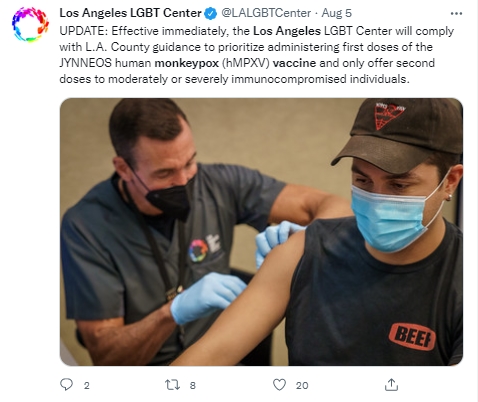Retweet using the retweet arrows icon
The image size is (478, 402).
point(173,385)
